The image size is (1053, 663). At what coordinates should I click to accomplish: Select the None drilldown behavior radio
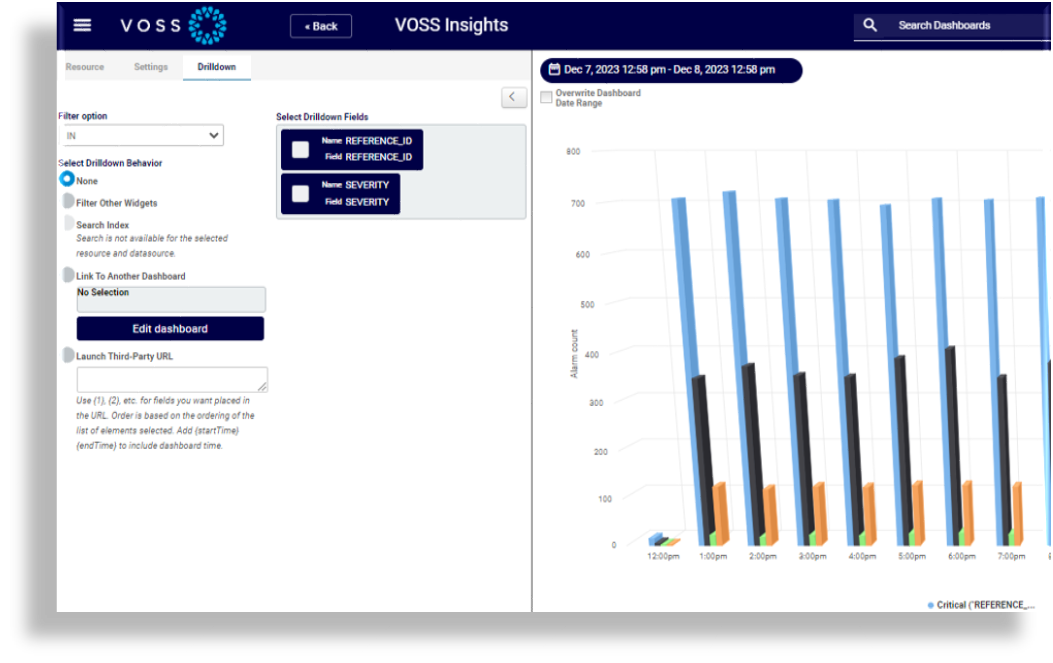pos(67,179)
